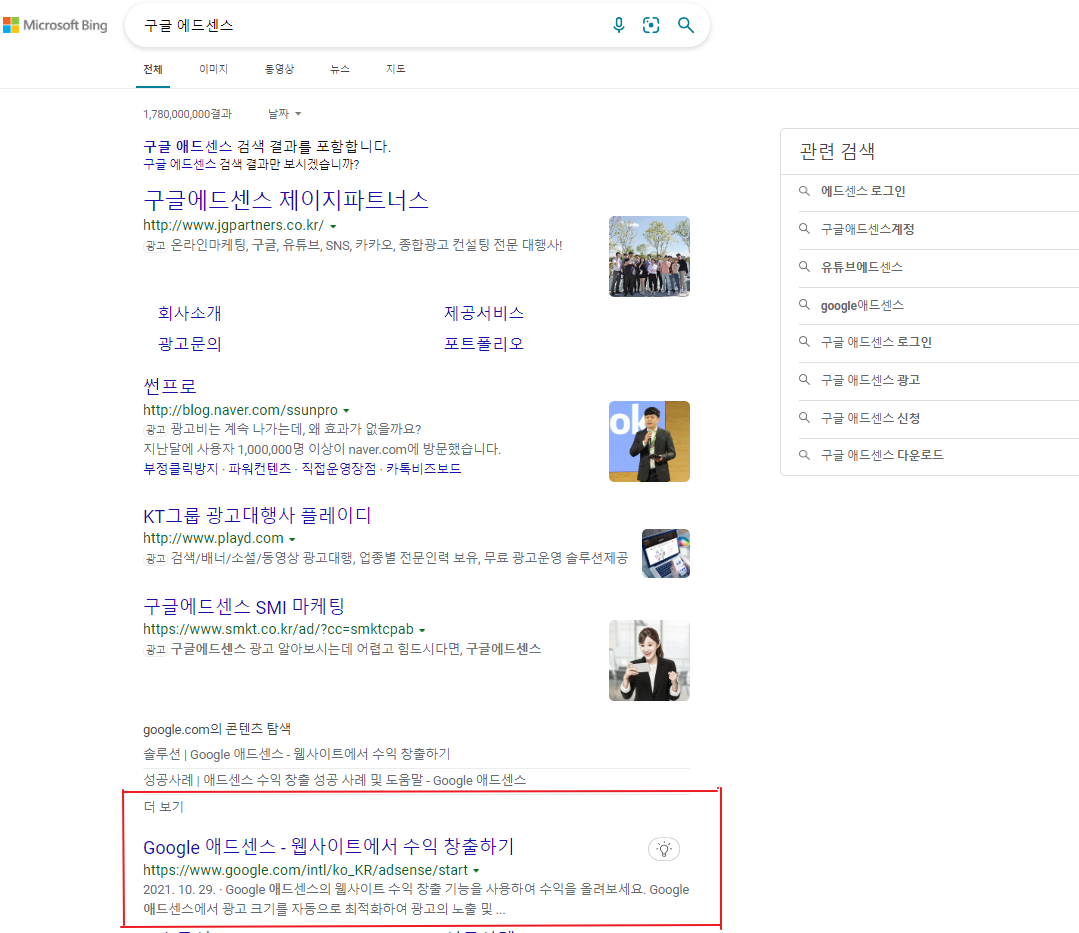Click the woman photo thumbnail for SMI 마케팅
The height and width of the screenshot is (933, 1079).
pos(649,661)
